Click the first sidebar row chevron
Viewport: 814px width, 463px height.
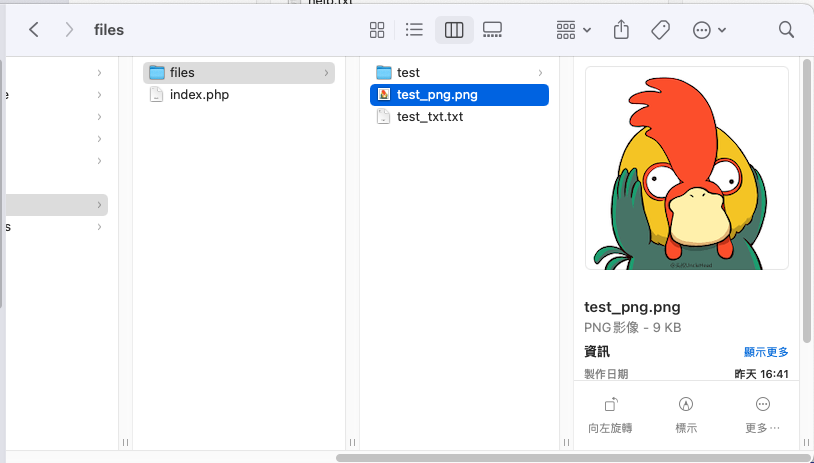(99, 73)
